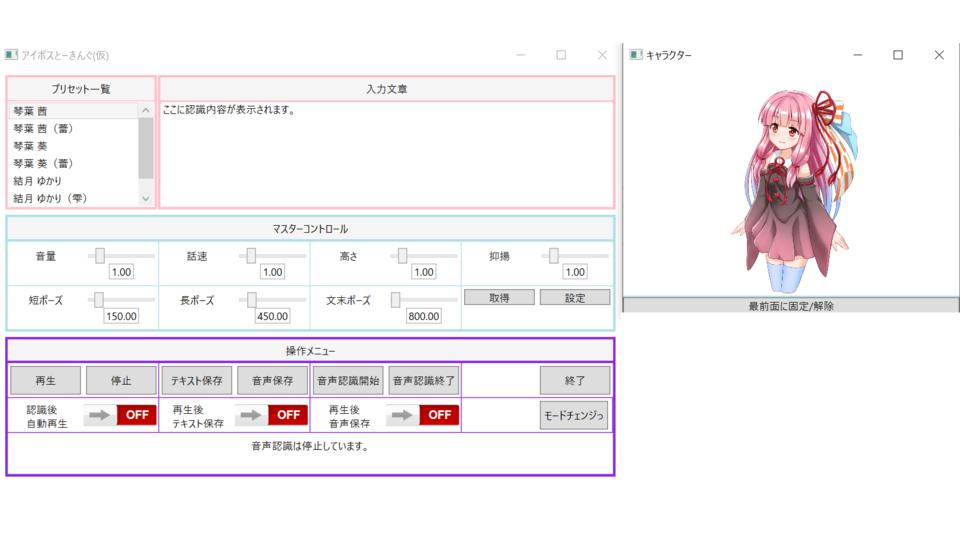The width and height of the screenshot is (960, 540).
Task: Toggle 再生後テキスト保存 OFF switch
Action: coord(271,415)
